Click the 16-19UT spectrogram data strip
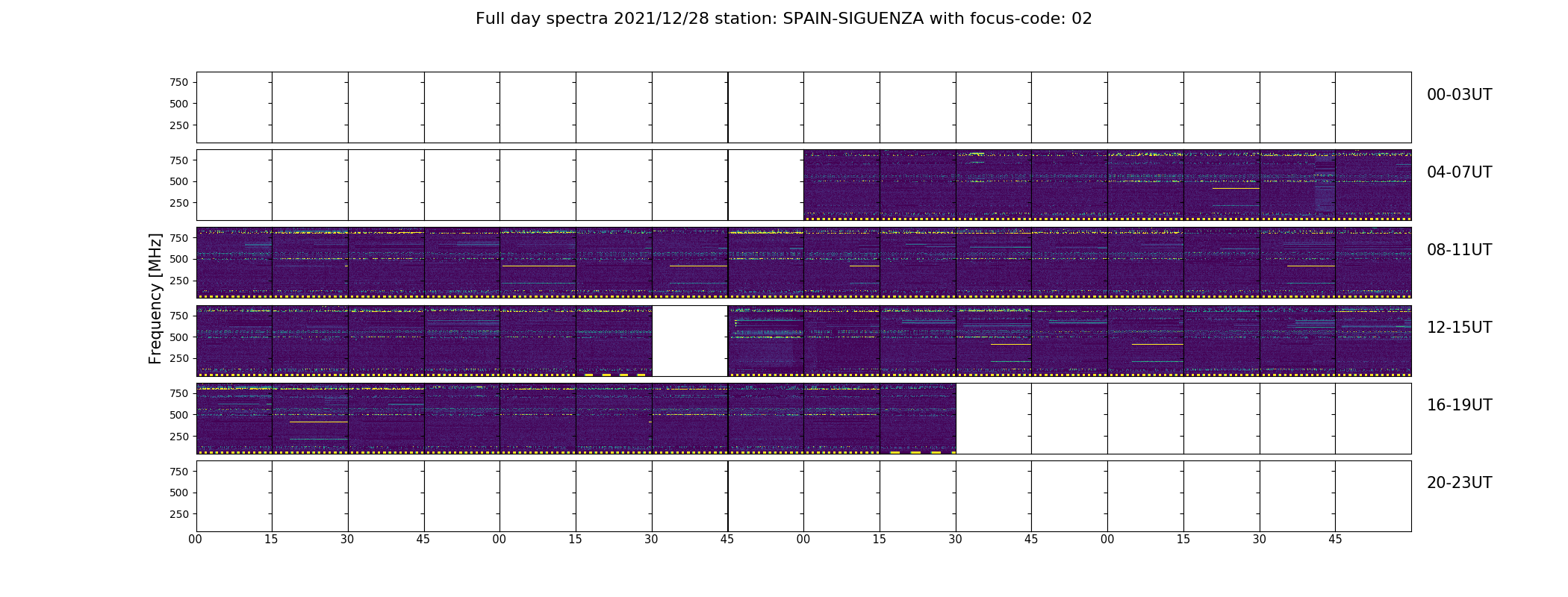The height and width of the screenshot is (597, 1568). coord(576,419)
